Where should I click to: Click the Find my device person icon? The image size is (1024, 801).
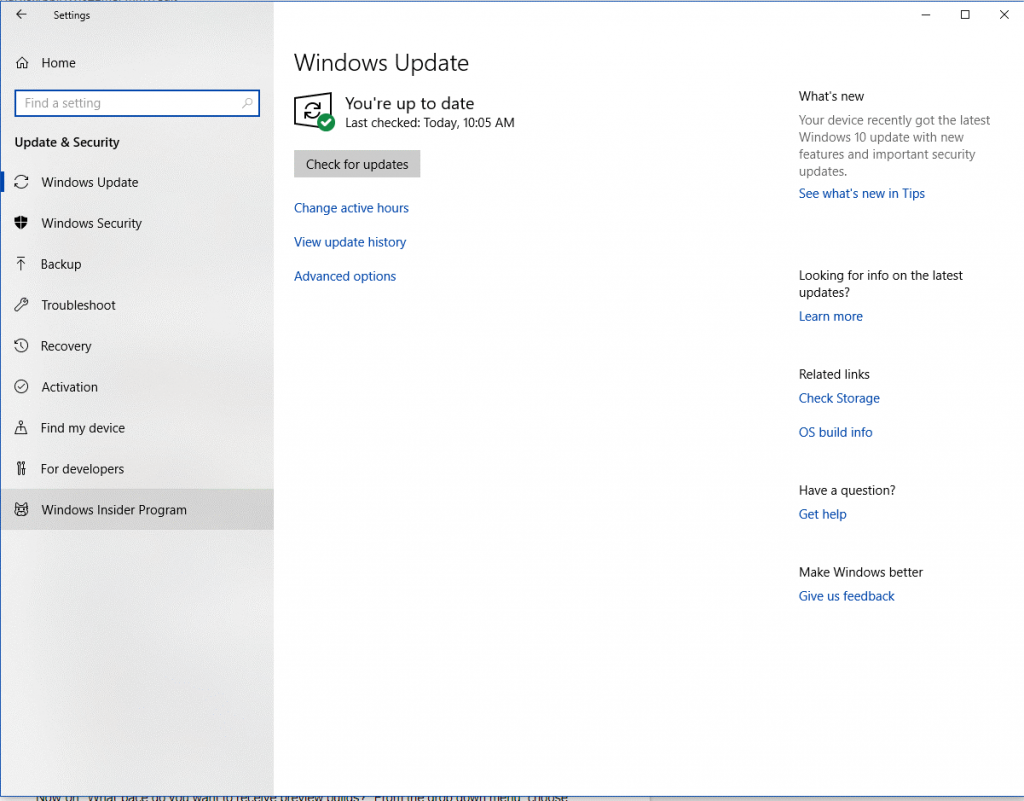[x=21, y=428]
